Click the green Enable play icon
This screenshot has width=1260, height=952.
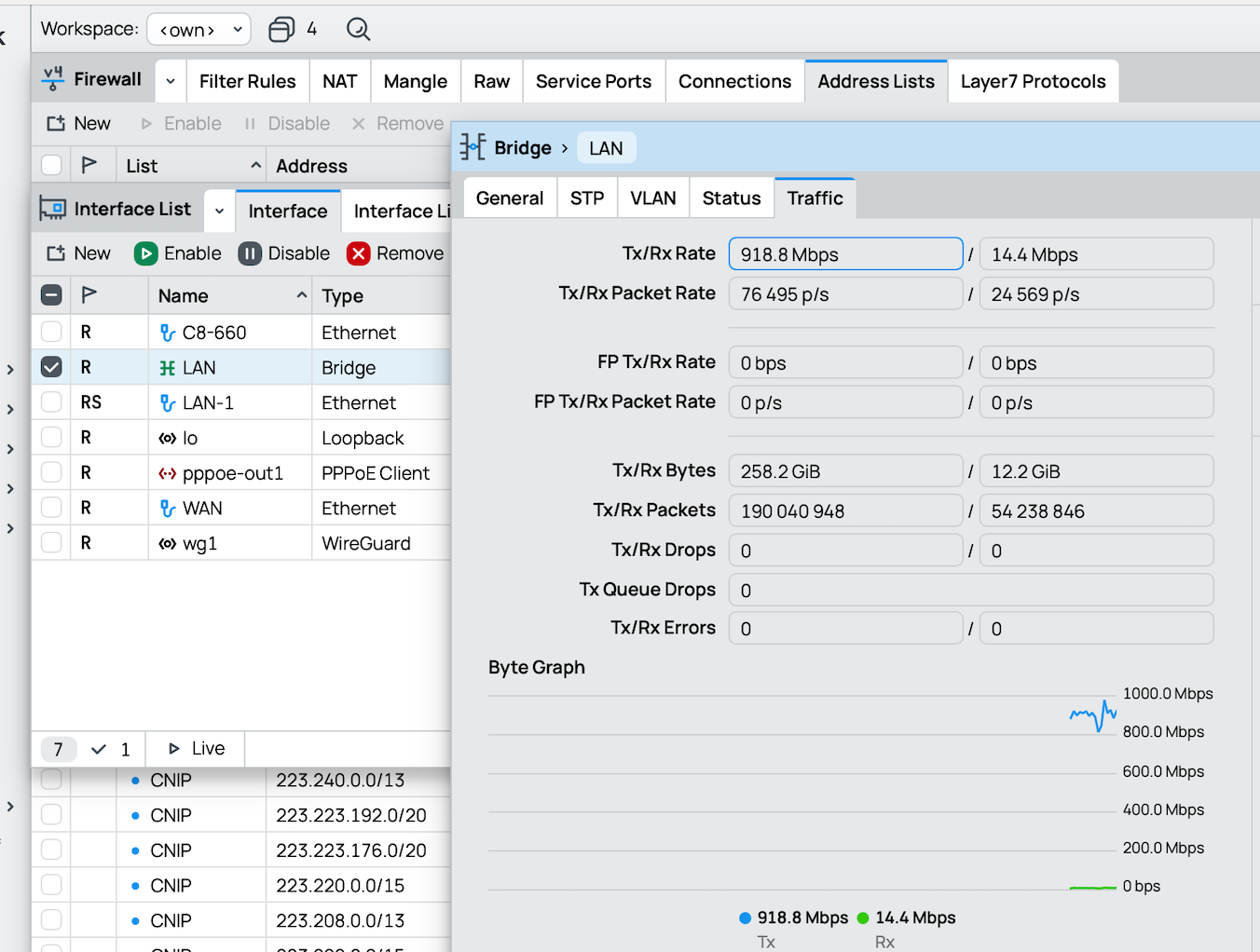point(145,253)
